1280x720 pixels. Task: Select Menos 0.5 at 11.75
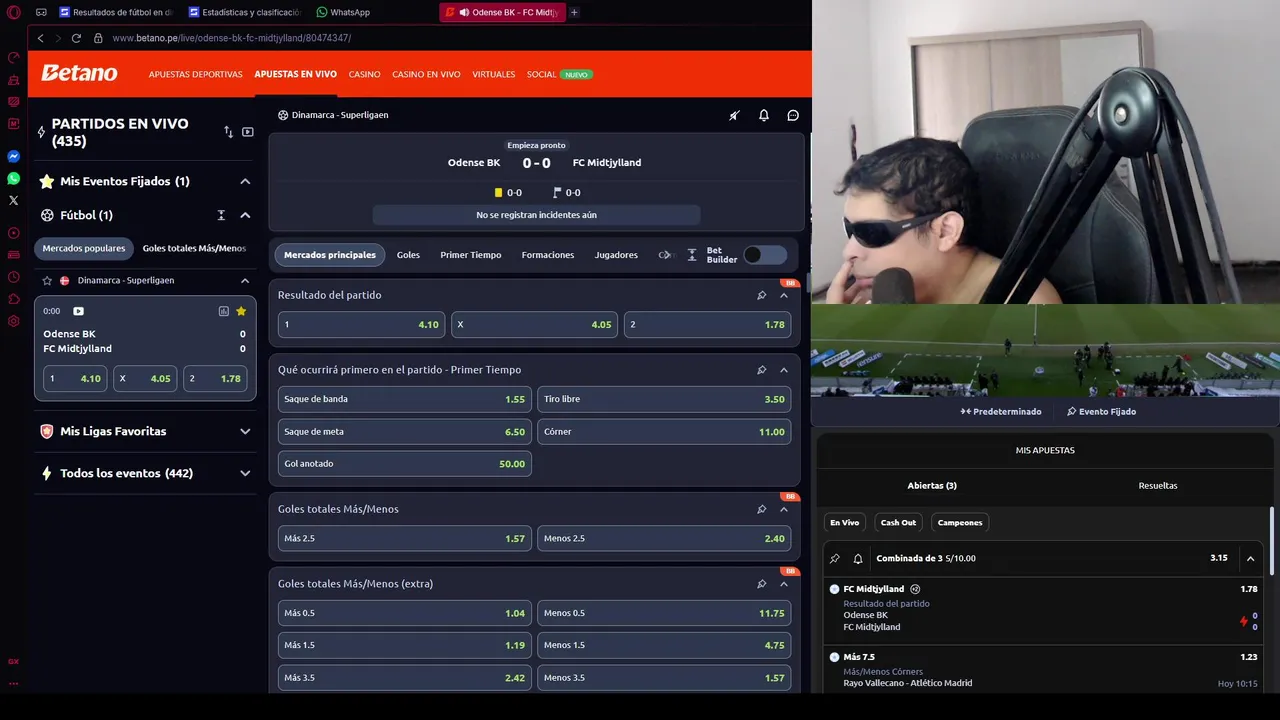click(x=664, y=613)
